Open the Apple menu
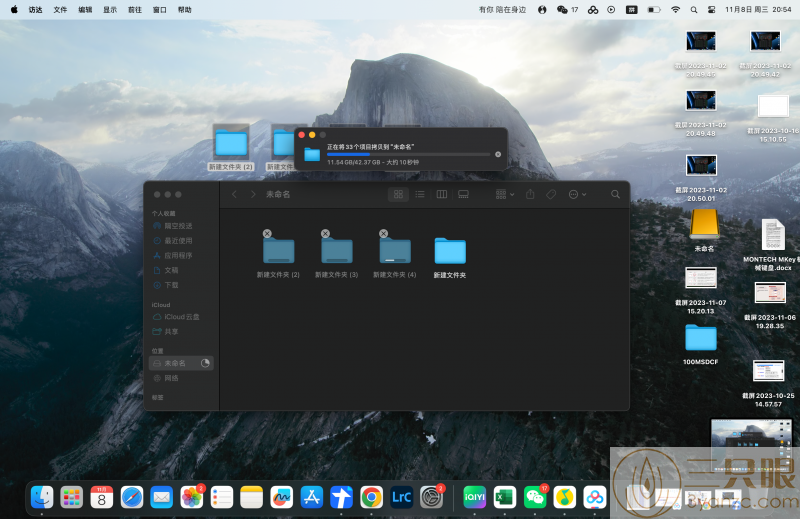The width and height of the screenshot is (800, 519). (14, 9)
